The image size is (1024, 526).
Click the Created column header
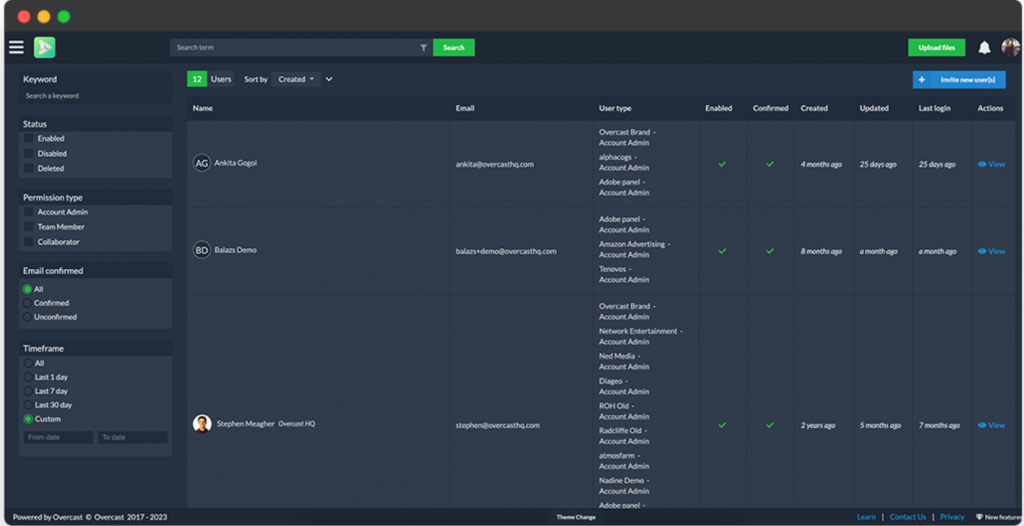pos(814,108)
